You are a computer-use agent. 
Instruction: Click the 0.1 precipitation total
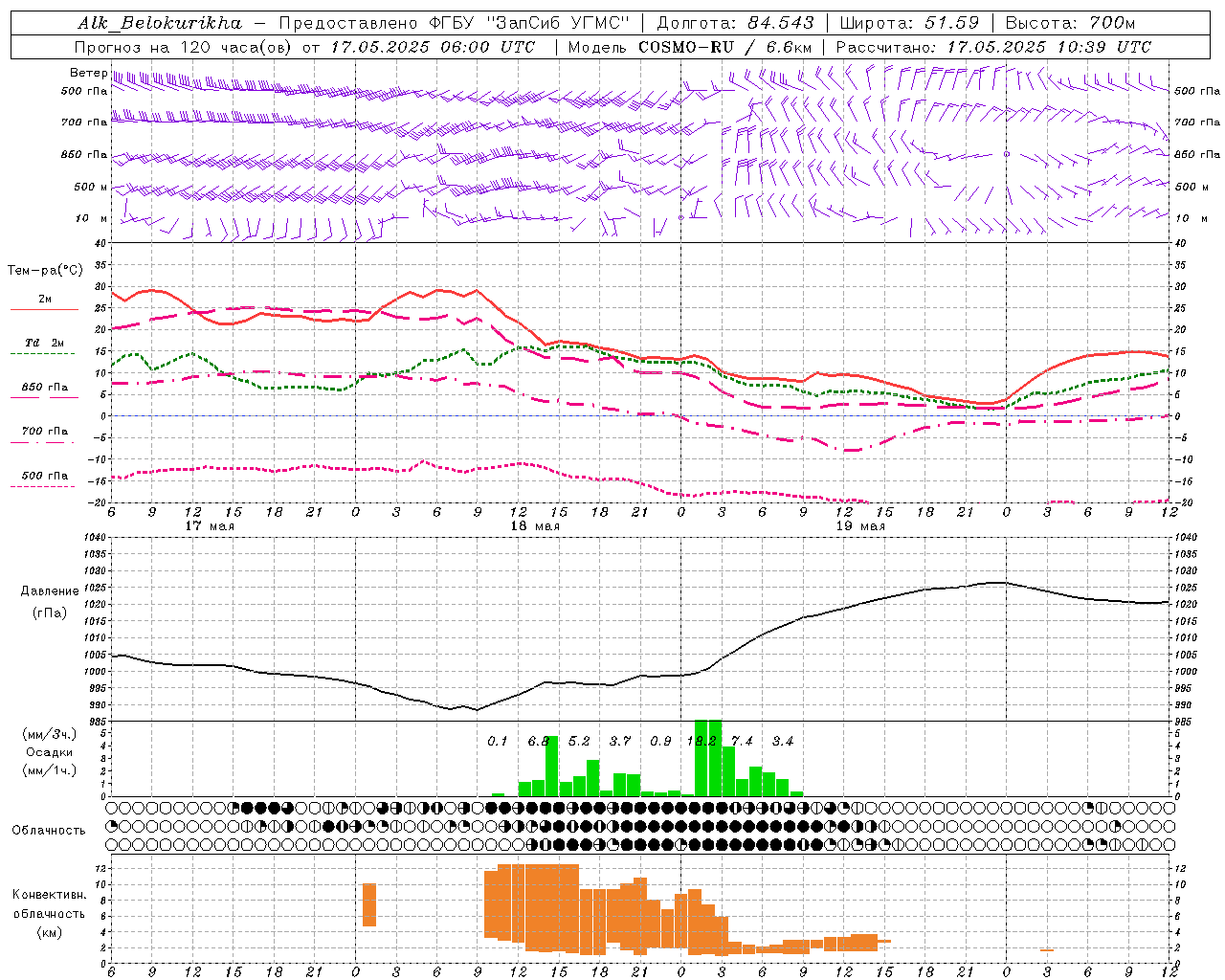pyautogui.click(x=498, y=742)
